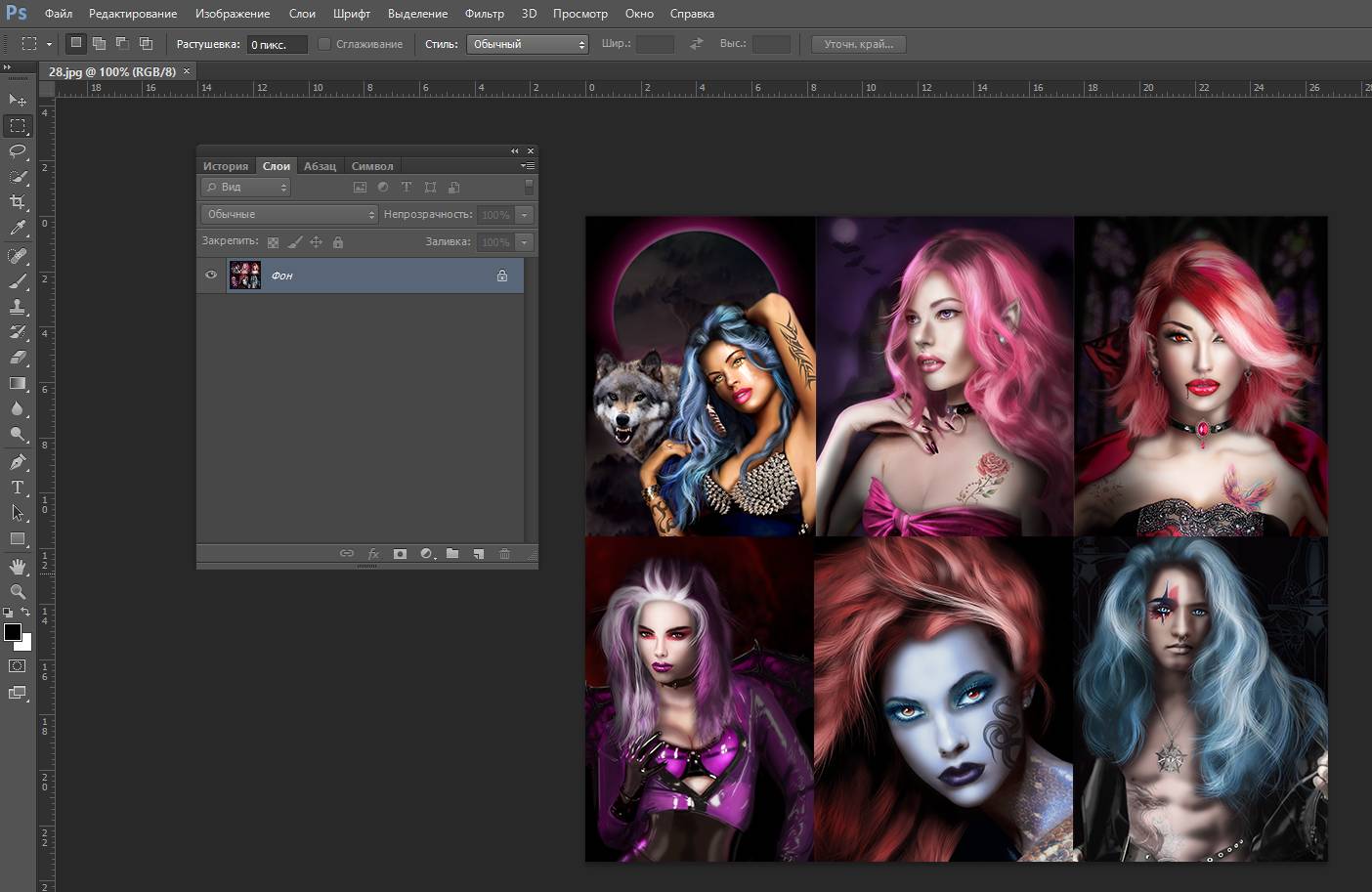
Task: Open the Фильтр menu
Action: click(484, 14)
